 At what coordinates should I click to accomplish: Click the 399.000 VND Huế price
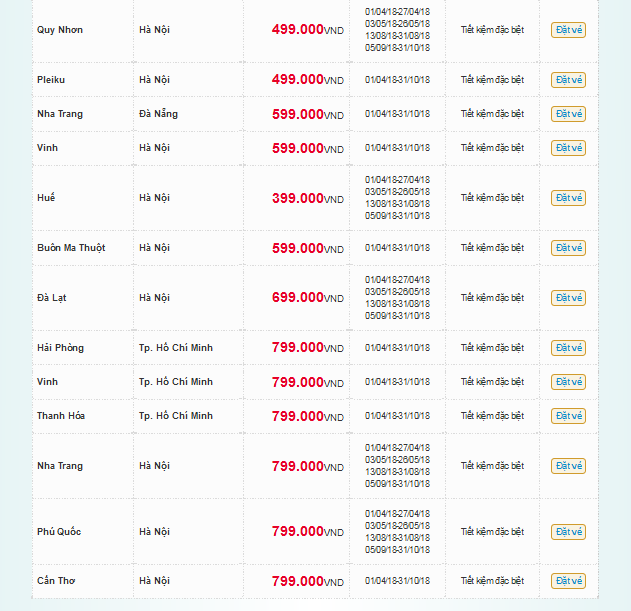[298, 198]
